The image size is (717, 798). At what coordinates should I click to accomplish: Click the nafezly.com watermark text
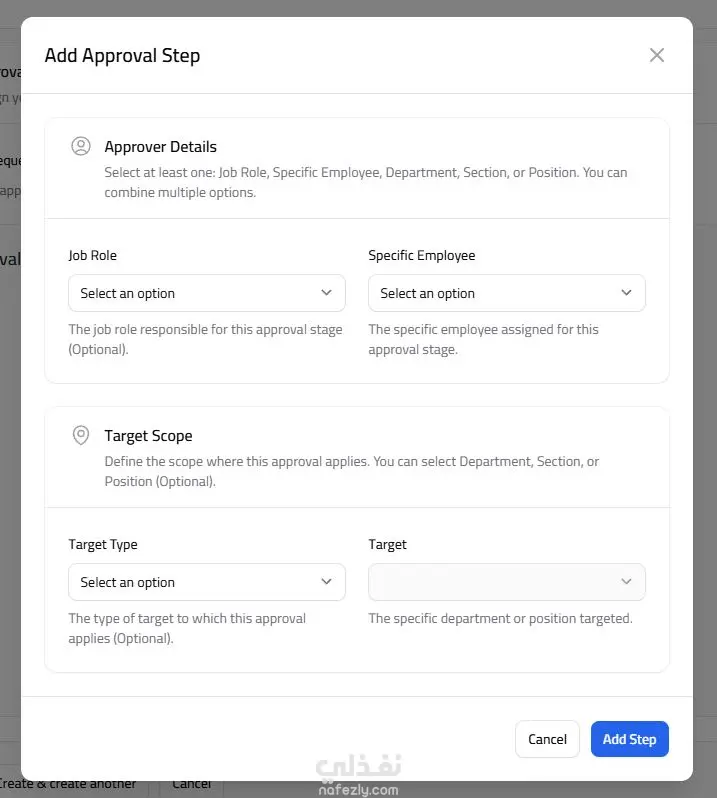point(358,790)
